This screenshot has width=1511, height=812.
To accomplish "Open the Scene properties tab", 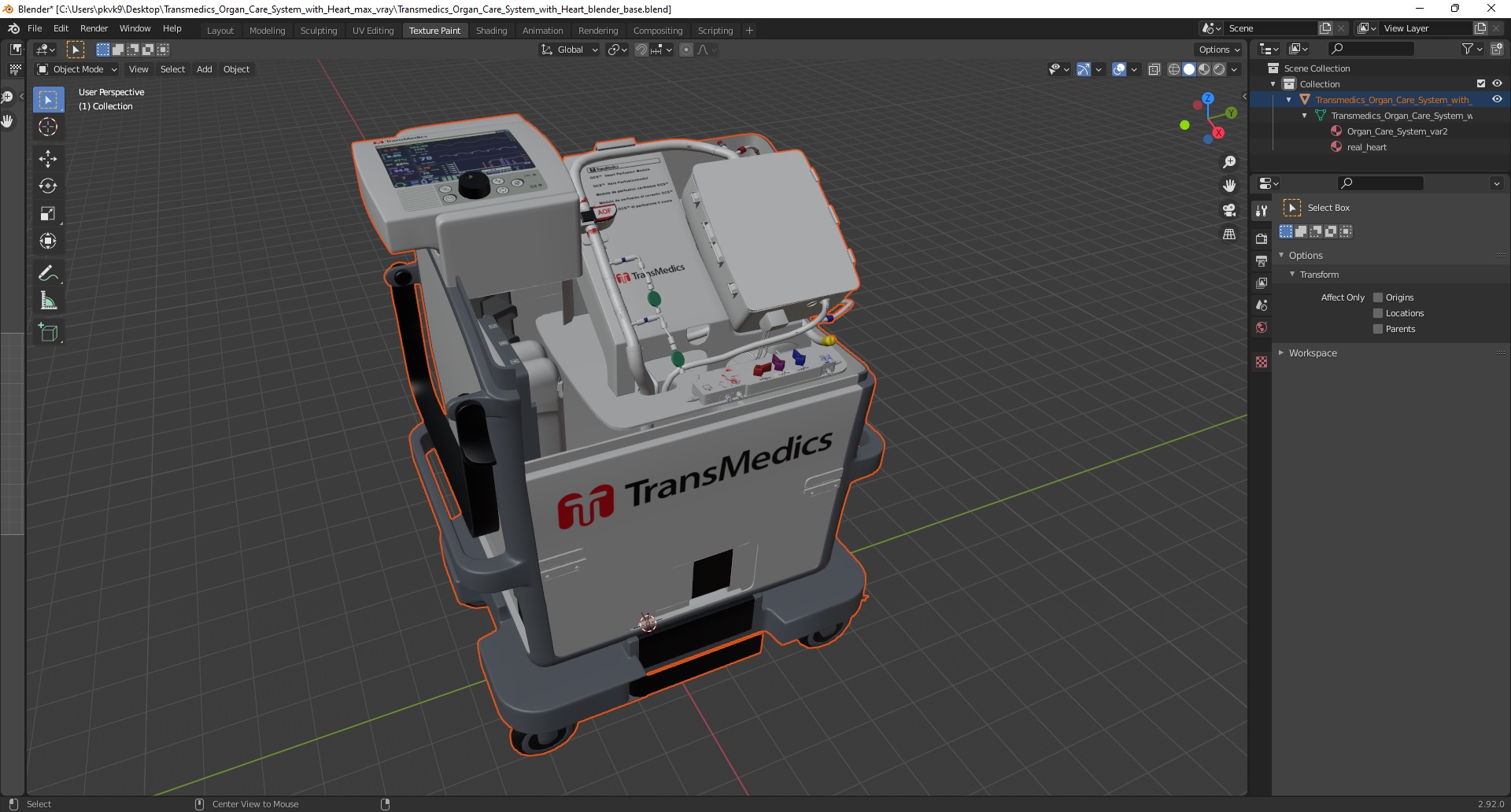I will tap(1262, 305).
